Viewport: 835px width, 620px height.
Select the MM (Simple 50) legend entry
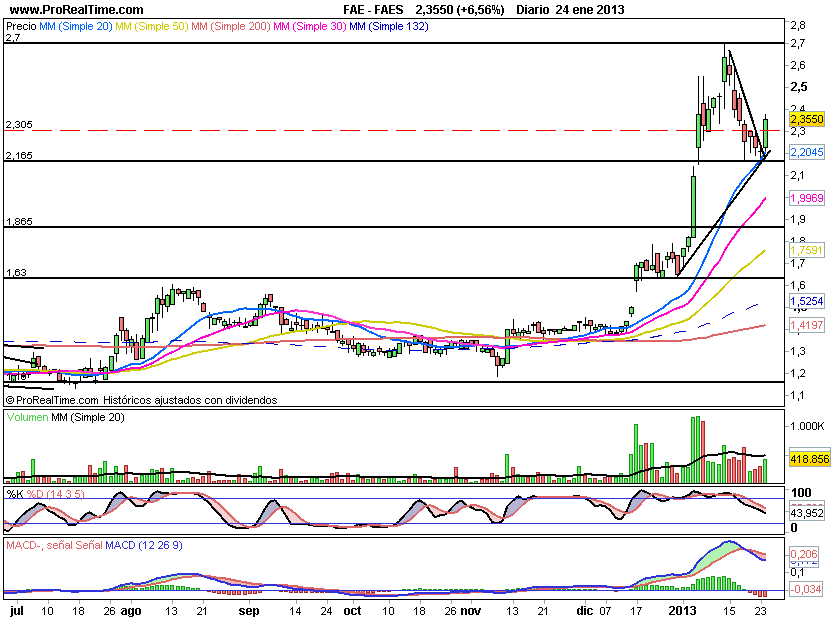[153, 27]
